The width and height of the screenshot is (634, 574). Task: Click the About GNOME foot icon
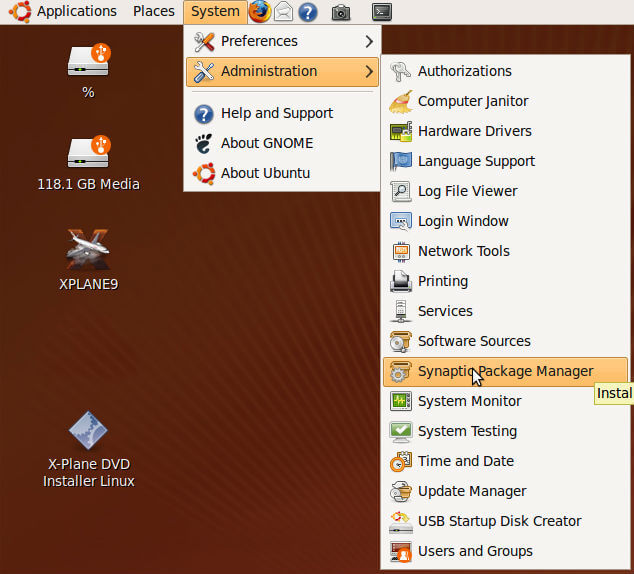click(204, 143)
